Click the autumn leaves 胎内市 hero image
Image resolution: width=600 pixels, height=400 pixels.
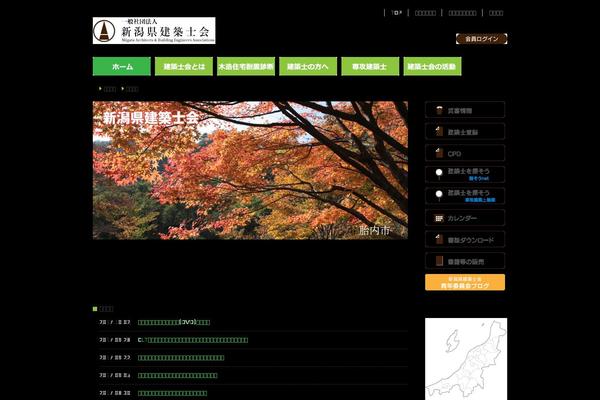click(250, 170)
